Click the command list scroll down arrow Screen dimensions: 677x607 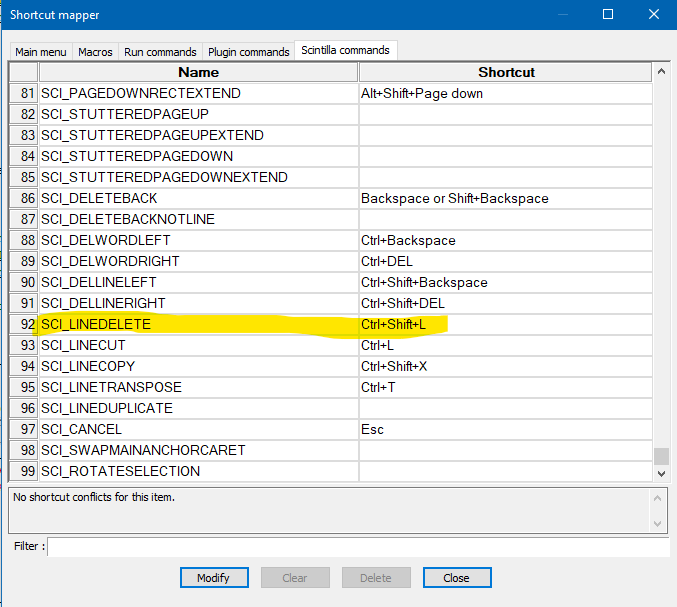(661, 474)
